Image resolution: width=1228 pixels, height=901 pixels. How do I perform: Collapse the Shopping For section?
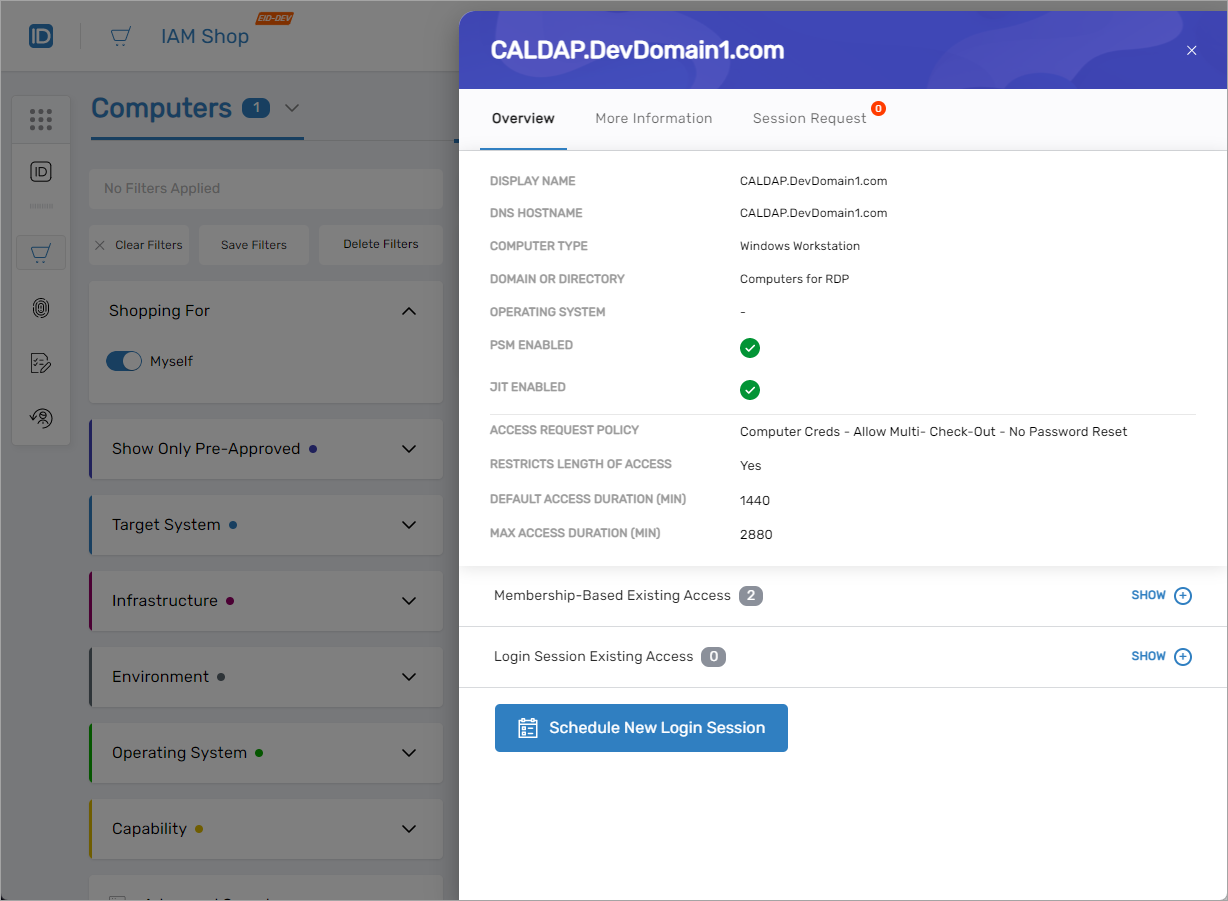(x=408, y=311)
